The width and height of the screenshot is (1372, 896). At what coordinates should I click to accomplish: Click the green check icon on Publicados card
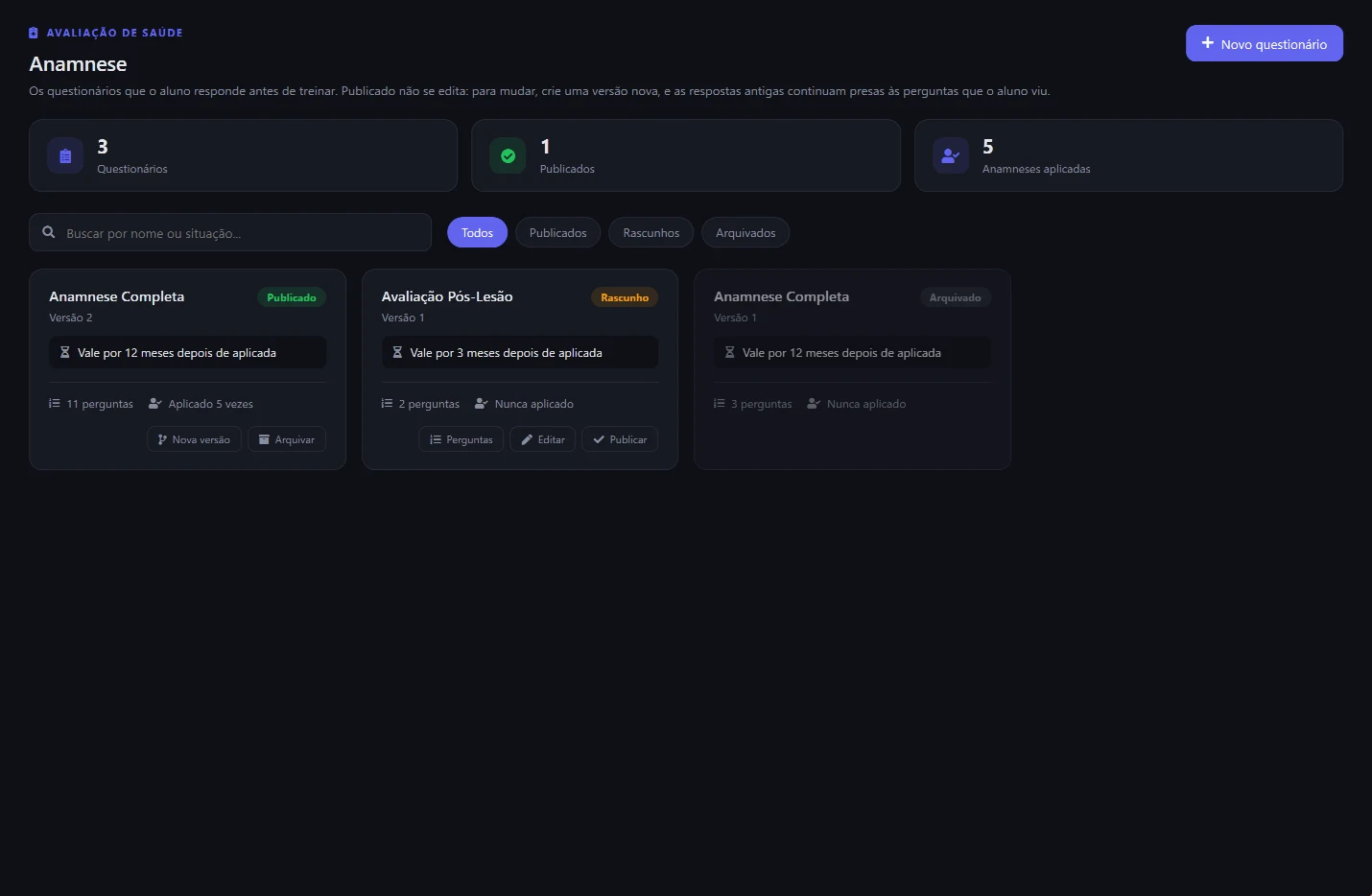pos(508,155)
